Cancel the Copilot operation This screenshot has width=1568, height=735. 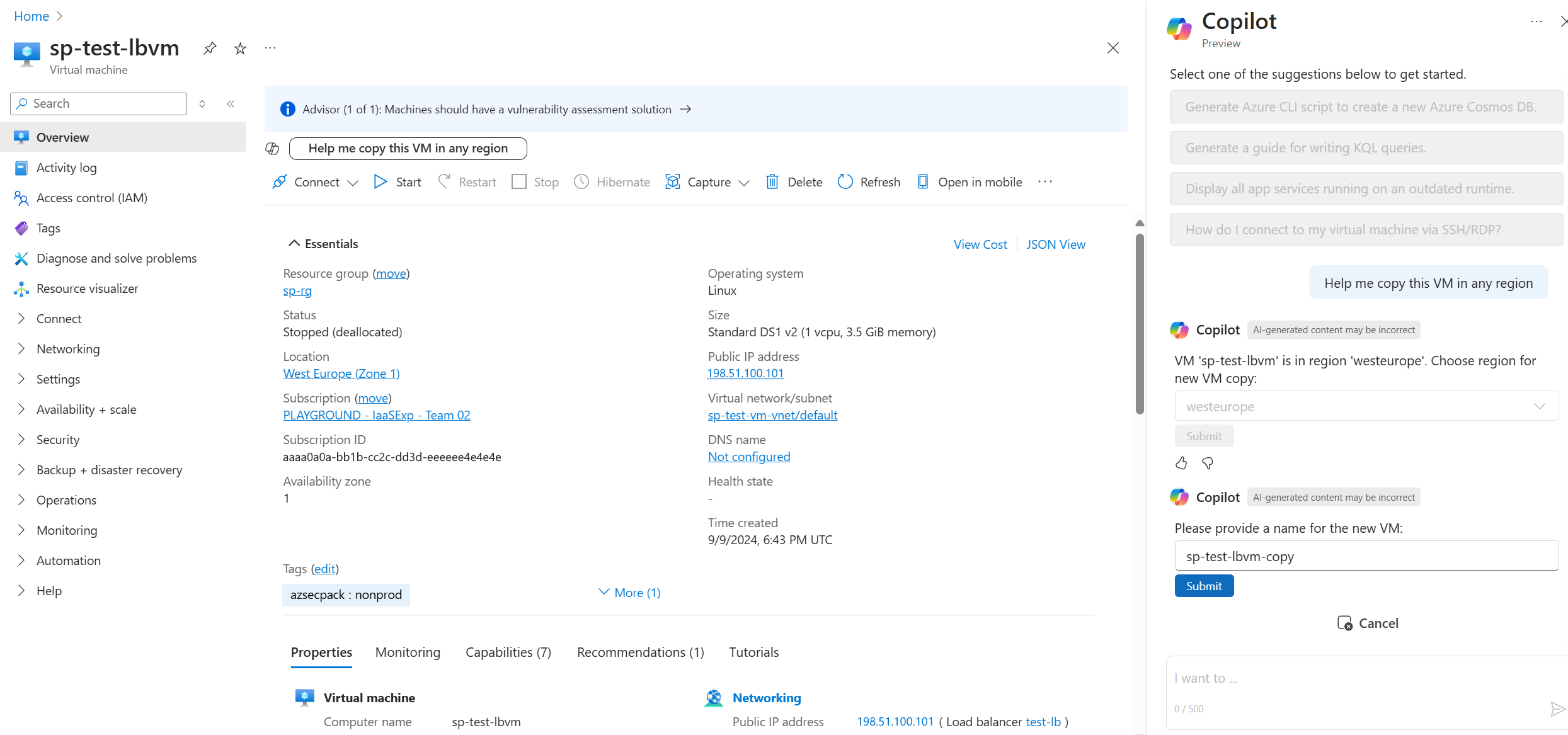1368,624
